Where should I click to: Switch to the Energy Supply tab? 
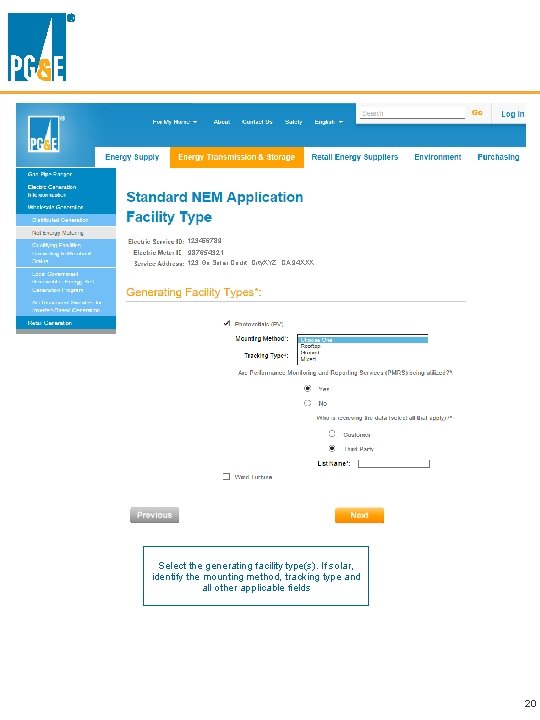(x=132, y=157)
